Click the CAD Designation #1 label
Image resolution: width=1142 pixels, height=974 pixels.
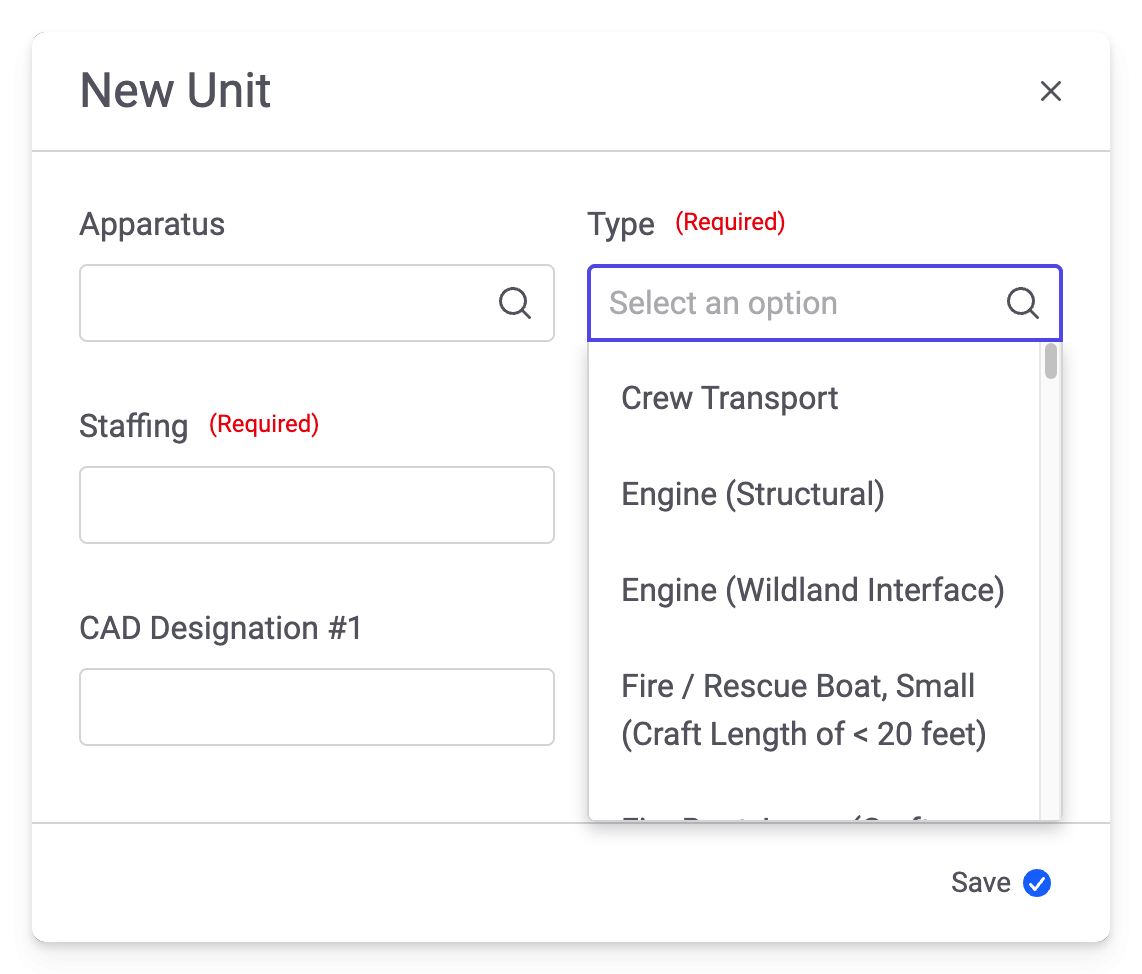[220, 628]
